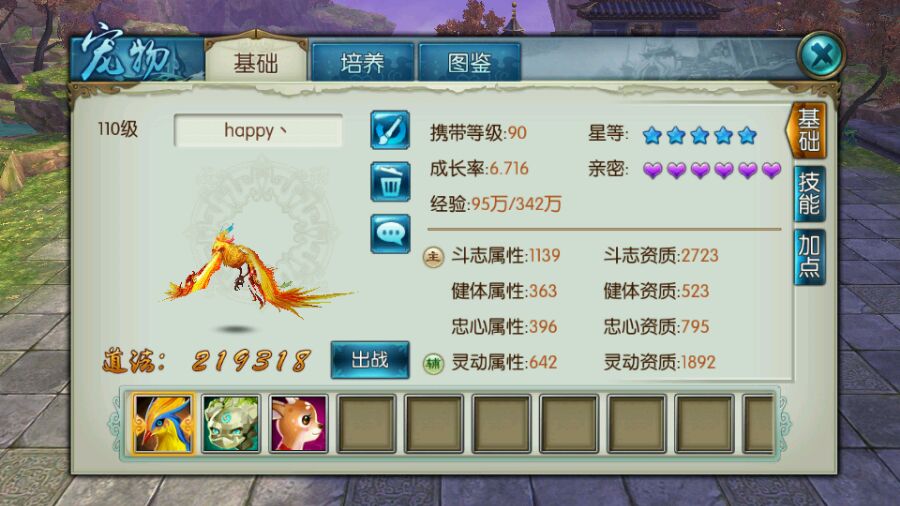900x506 pixels.
Task: Click the rename pet brush icon
Action: [390, 130]
